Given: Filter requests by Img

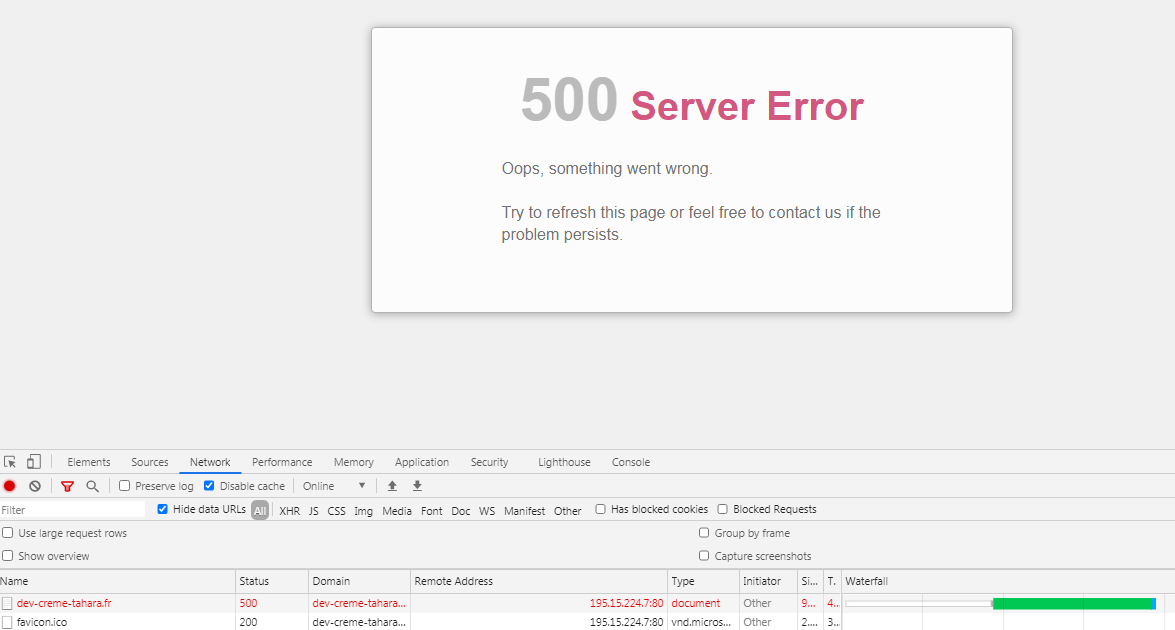Looking at the screenshot, I should [x=363, y=511].
